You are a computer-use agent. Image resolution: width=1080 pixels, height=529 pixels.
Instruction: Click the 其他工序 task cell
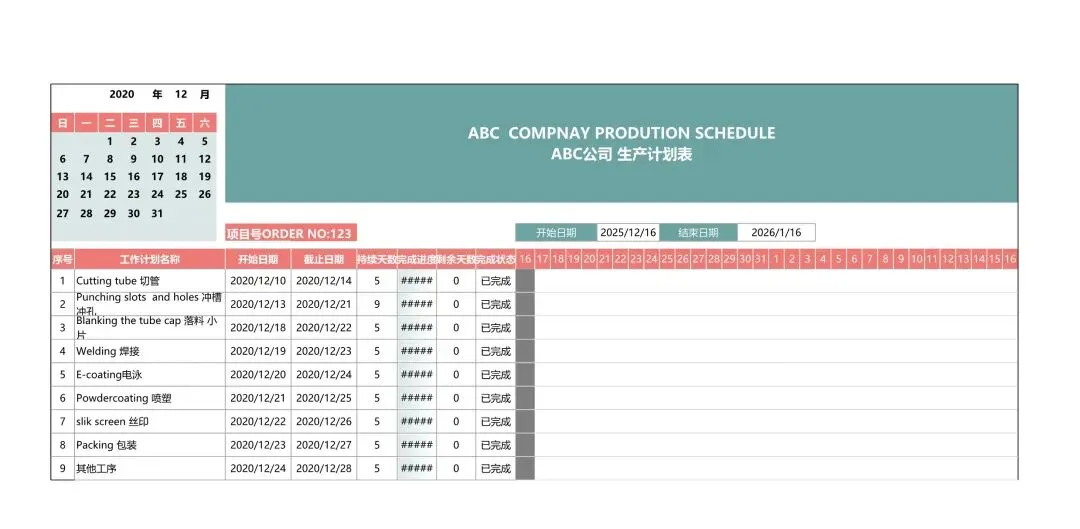click(149, 469)
